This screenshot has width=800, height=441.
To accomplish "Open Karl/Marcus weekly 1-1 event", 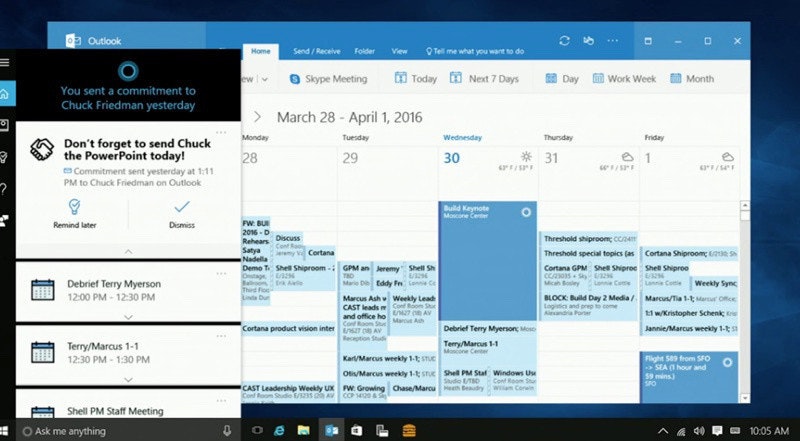I will (x=388, y=359).
